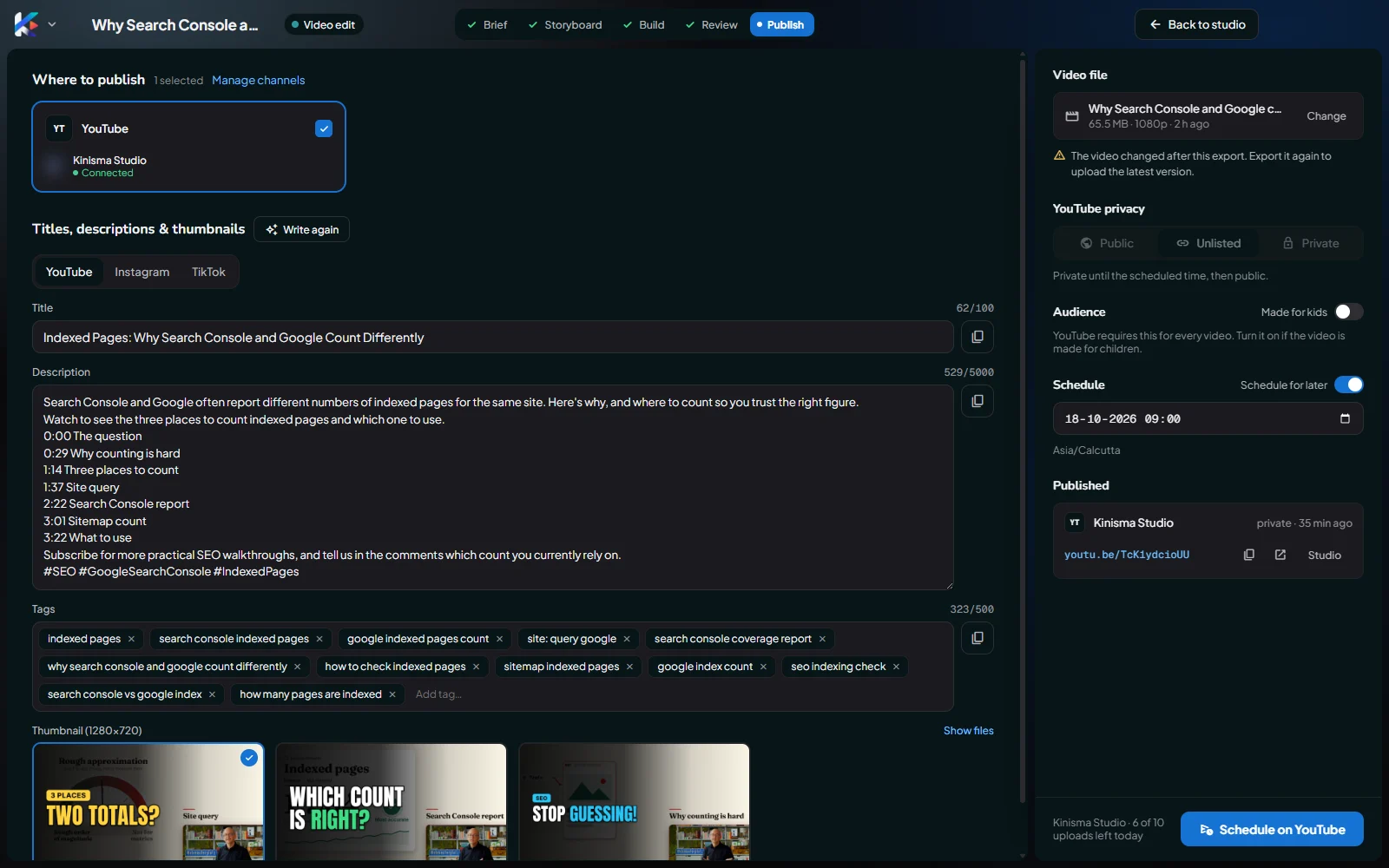Image resolution: width=1389 pixels, height=868 pixels.
Task: Remove the 'site: query google' tag
Action: click(x=627, y=639)
